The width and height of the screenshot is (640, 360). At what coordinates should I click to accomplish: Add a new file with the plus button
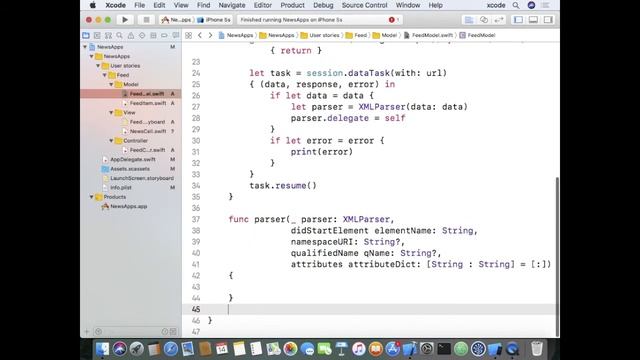point(87,332)
